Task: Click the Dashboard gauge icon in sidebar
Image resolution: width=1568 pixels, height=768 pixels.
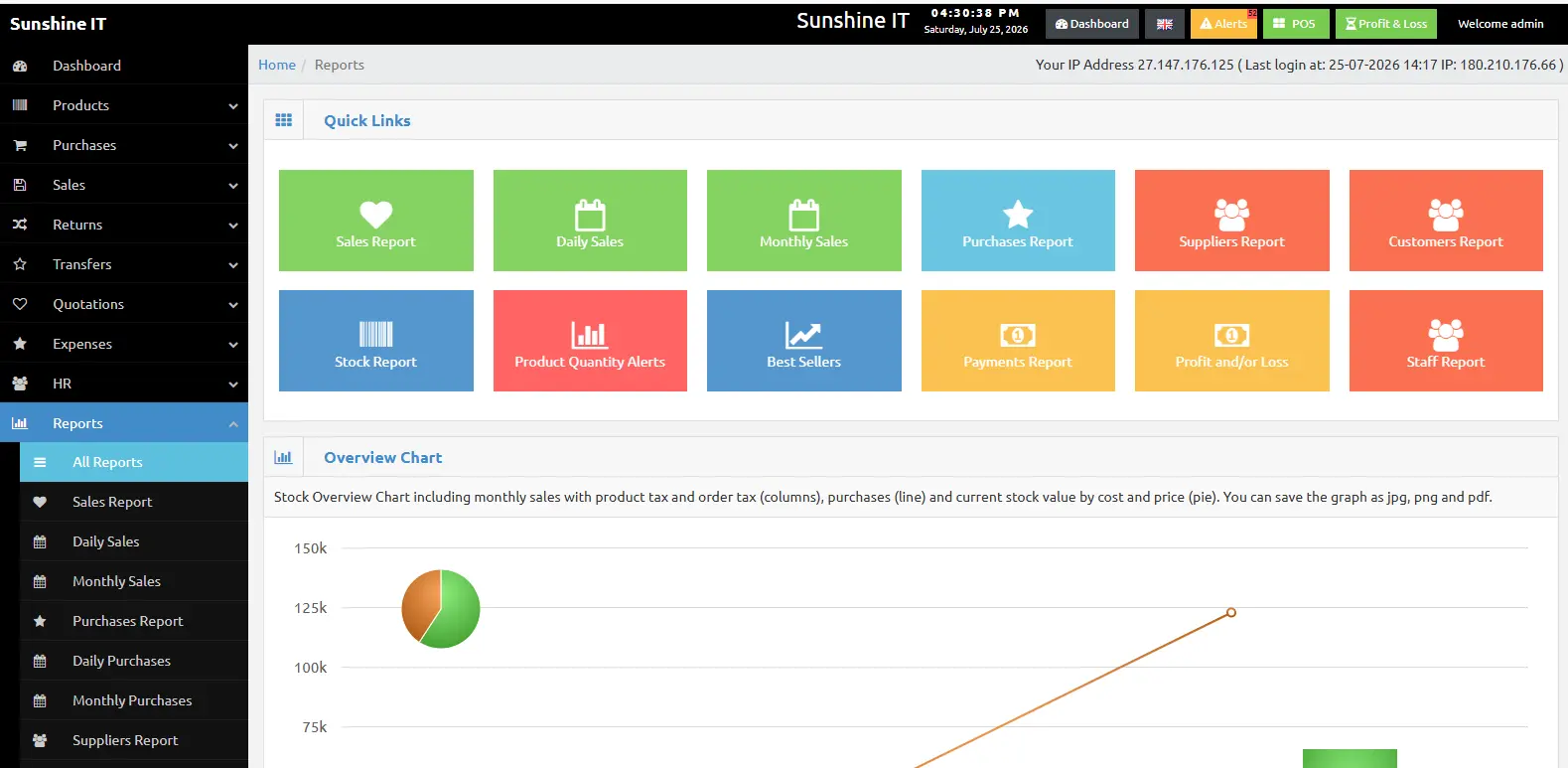Action: pyautogui.click(x=20, y=66)
